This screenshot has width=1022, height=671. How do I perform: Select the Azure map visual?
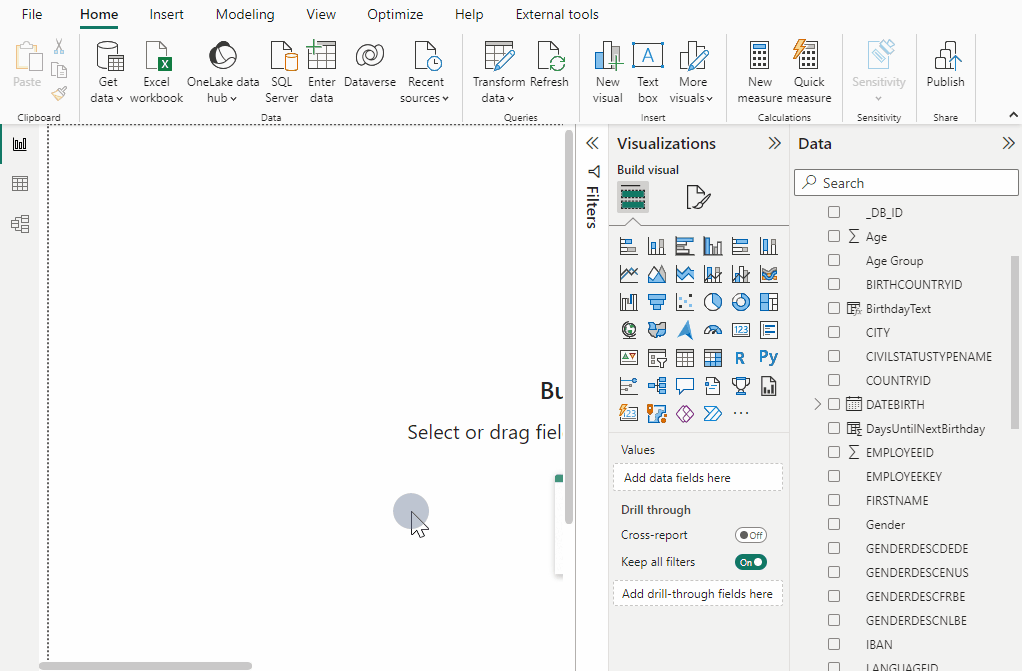684,330
